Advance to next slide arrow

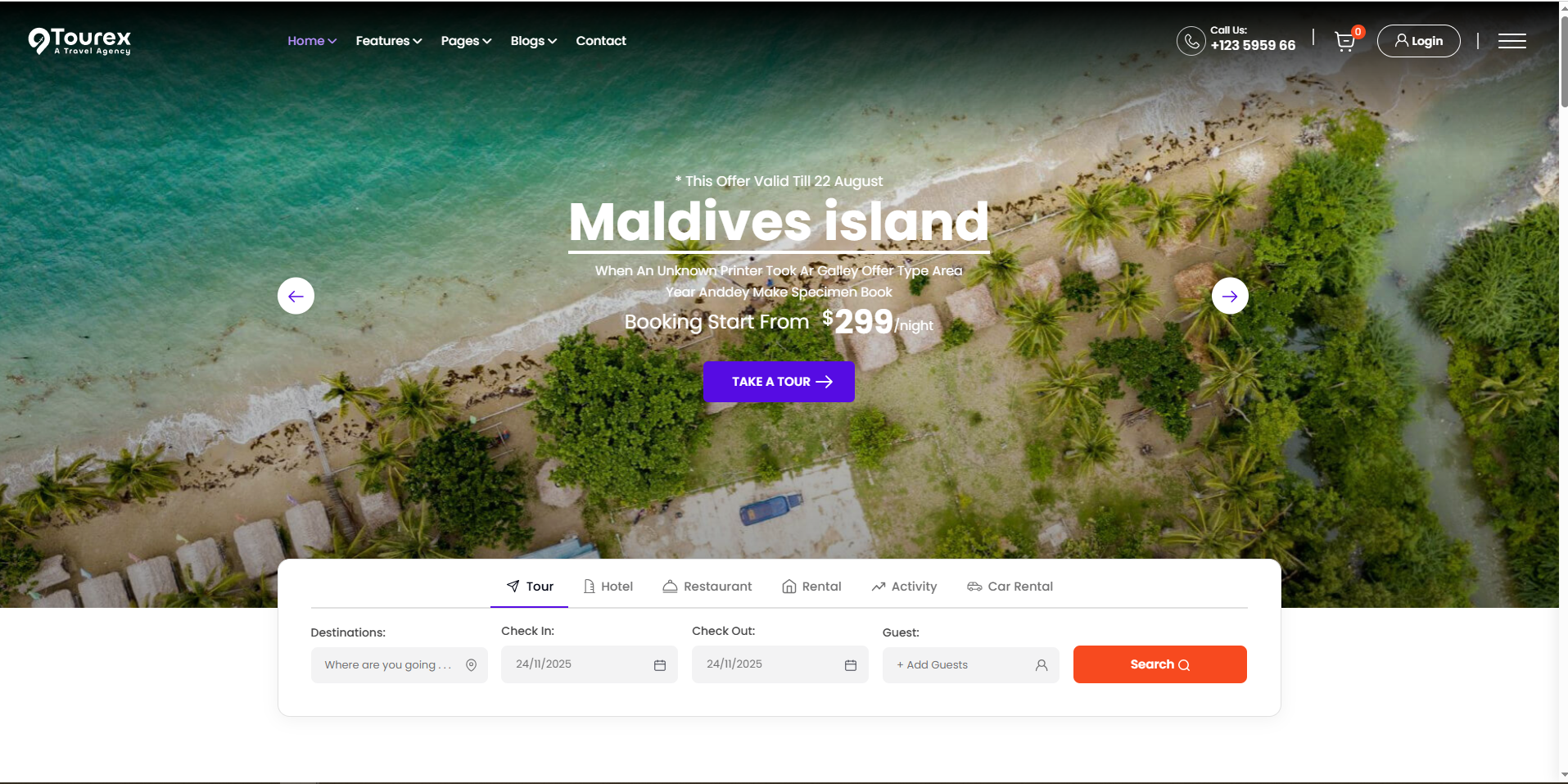1230,296
